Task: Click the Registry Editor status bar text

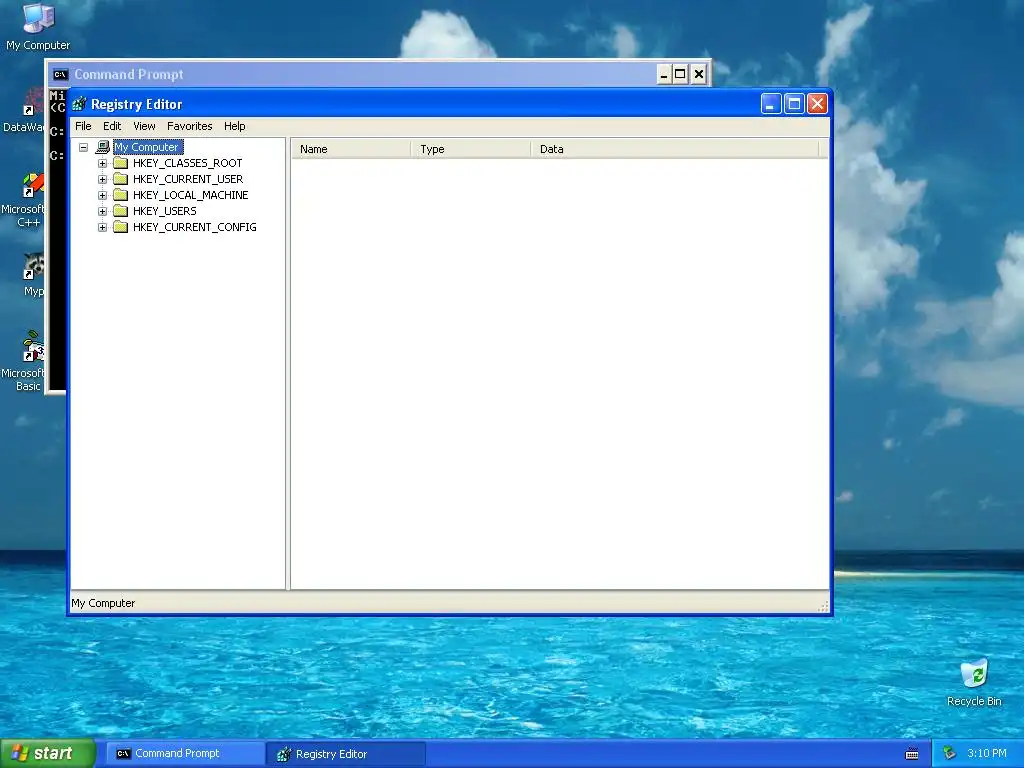Action: click(x=103, y=603)
